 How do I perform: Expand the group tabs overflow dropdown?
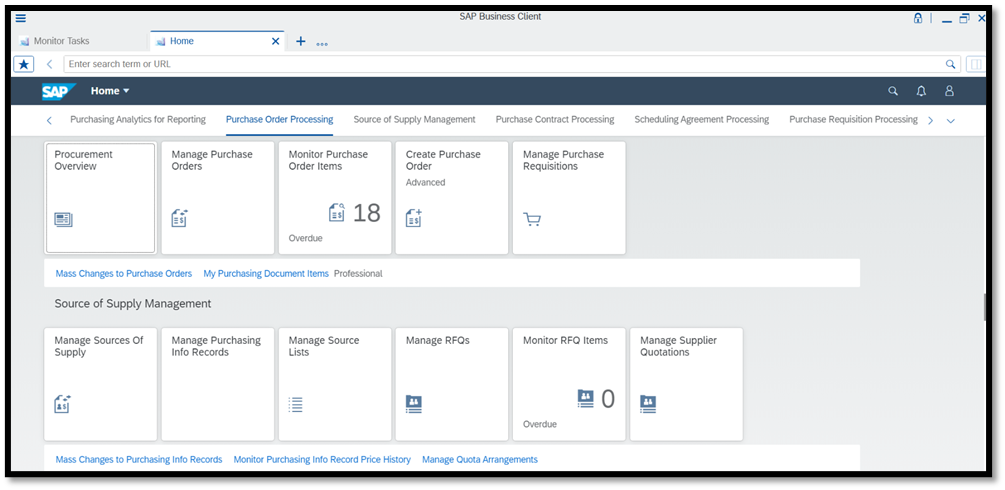coord(951,121)
